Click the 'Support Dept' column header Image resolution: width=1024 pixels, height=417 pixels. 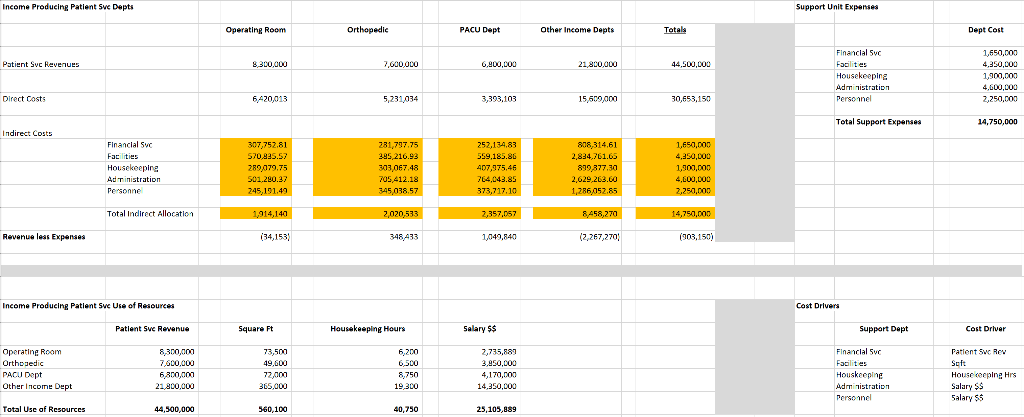coord(884,328)
